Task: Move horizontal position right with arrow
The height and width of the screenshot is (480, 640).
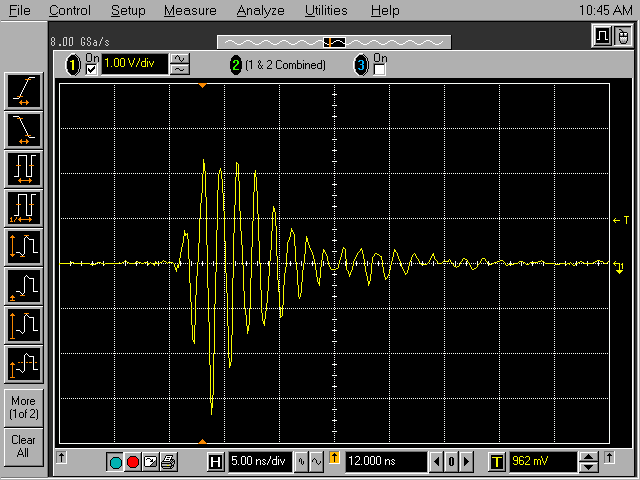Action: [x=467, y=462]
